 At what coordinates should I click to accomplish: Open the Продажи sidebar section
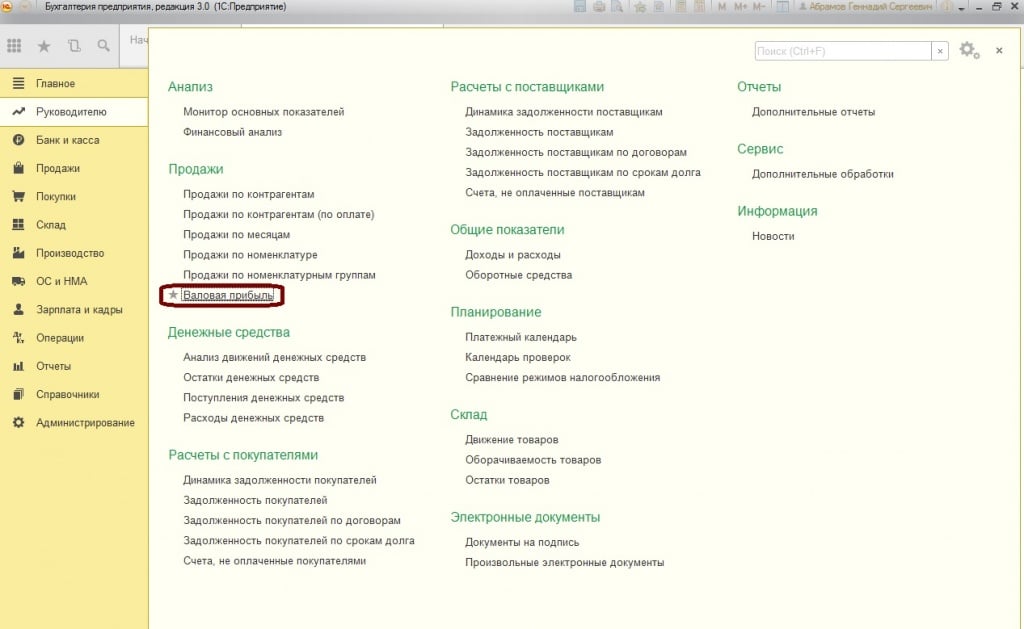click(x=57, y=168)
